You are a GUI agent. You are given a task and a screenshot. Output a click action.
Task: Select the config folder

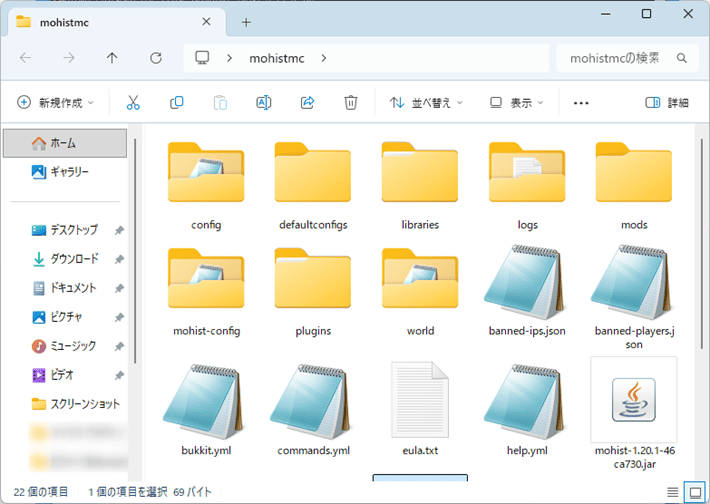point(206,186)
